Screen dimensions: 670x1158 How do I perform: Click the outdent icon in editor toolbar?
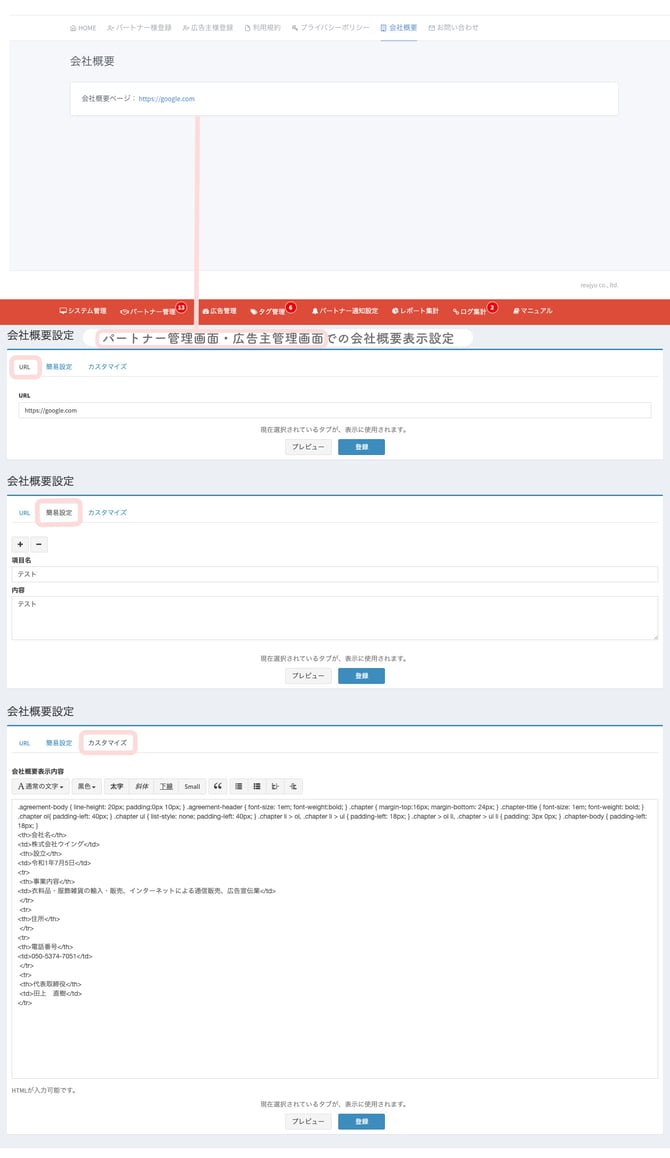point(276,787)
